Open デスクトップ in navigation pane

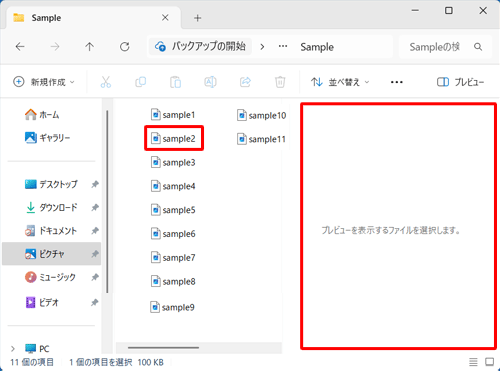coord(51,184)
